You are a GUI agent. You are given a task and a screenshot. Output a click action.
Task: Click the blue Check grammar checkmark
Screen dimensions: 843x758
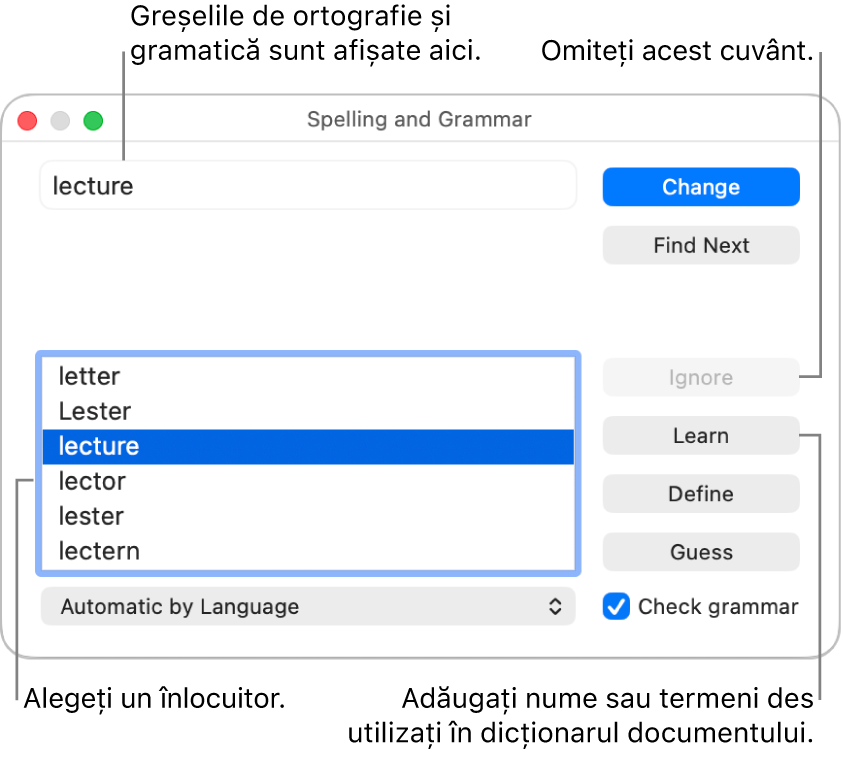point(616,606)
